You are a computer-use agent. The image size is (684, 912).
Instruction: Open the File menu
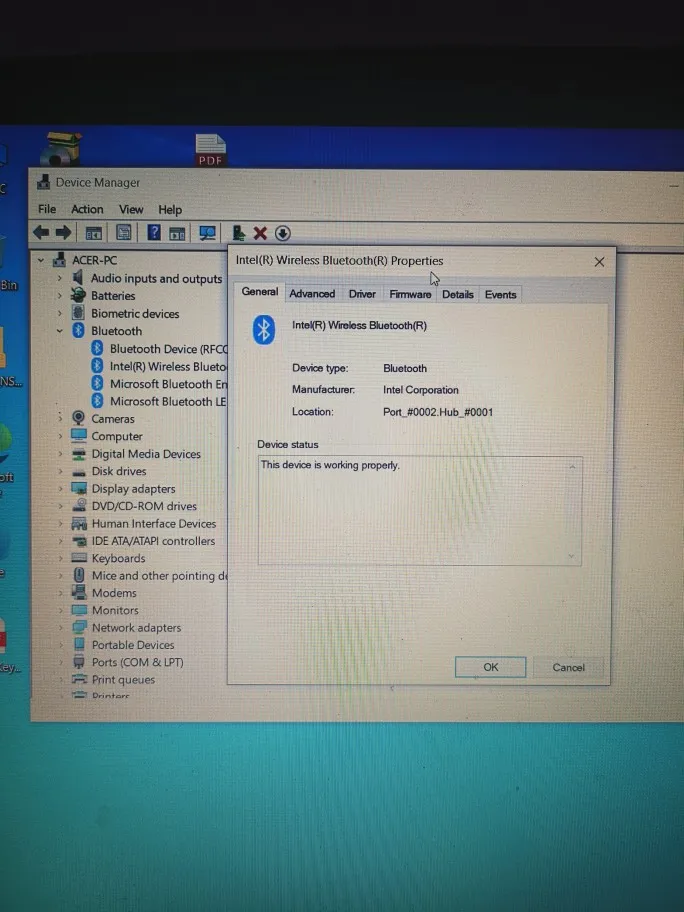[x=47, y=209]
